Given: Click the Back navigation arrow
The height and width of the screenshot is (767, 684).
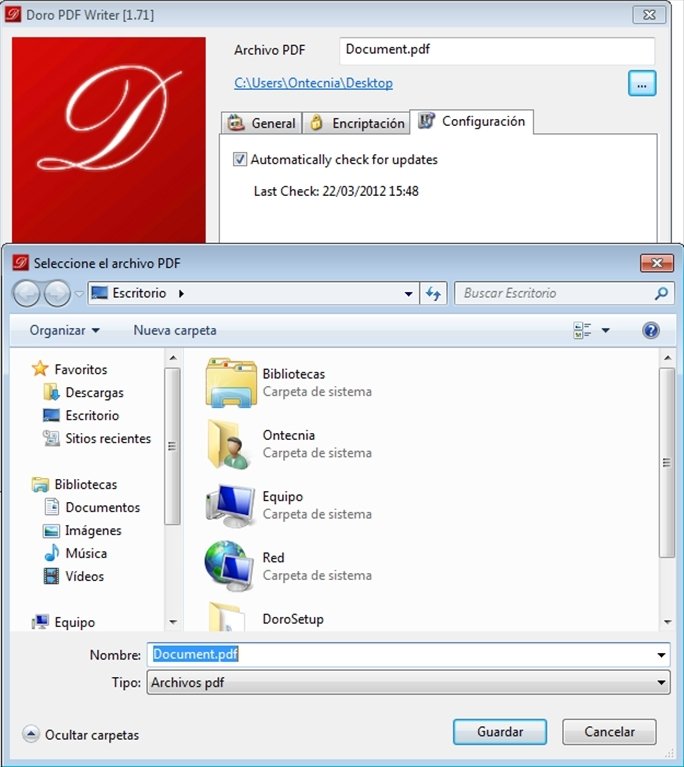Looking at the screenshot, I should [26, 293].
